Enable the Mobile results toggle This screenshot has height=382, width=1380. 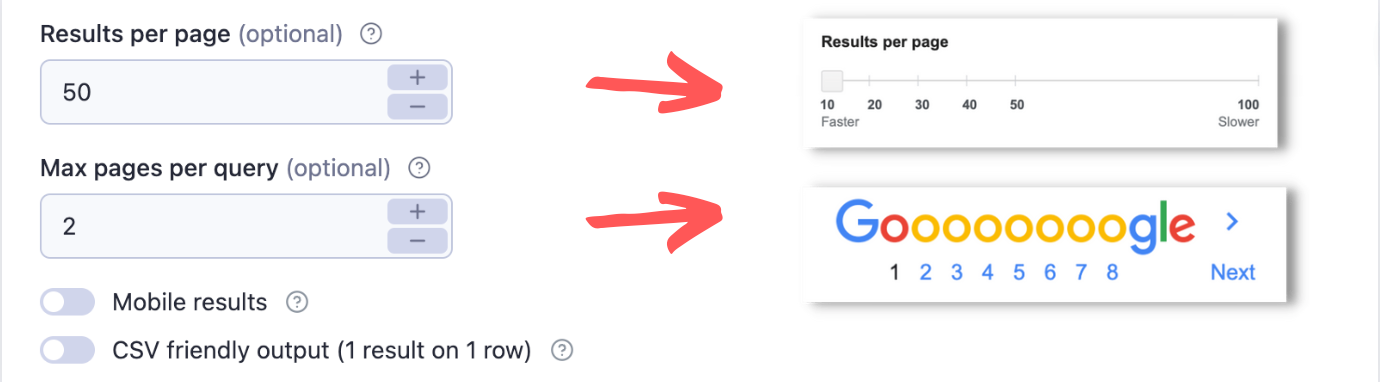pyautogui.click(x=68, y=302)
